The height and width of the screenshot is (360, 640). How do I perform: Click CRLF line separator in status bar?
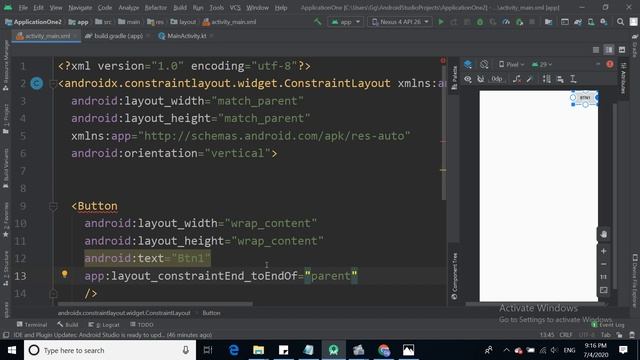click(x=566, y=335)
